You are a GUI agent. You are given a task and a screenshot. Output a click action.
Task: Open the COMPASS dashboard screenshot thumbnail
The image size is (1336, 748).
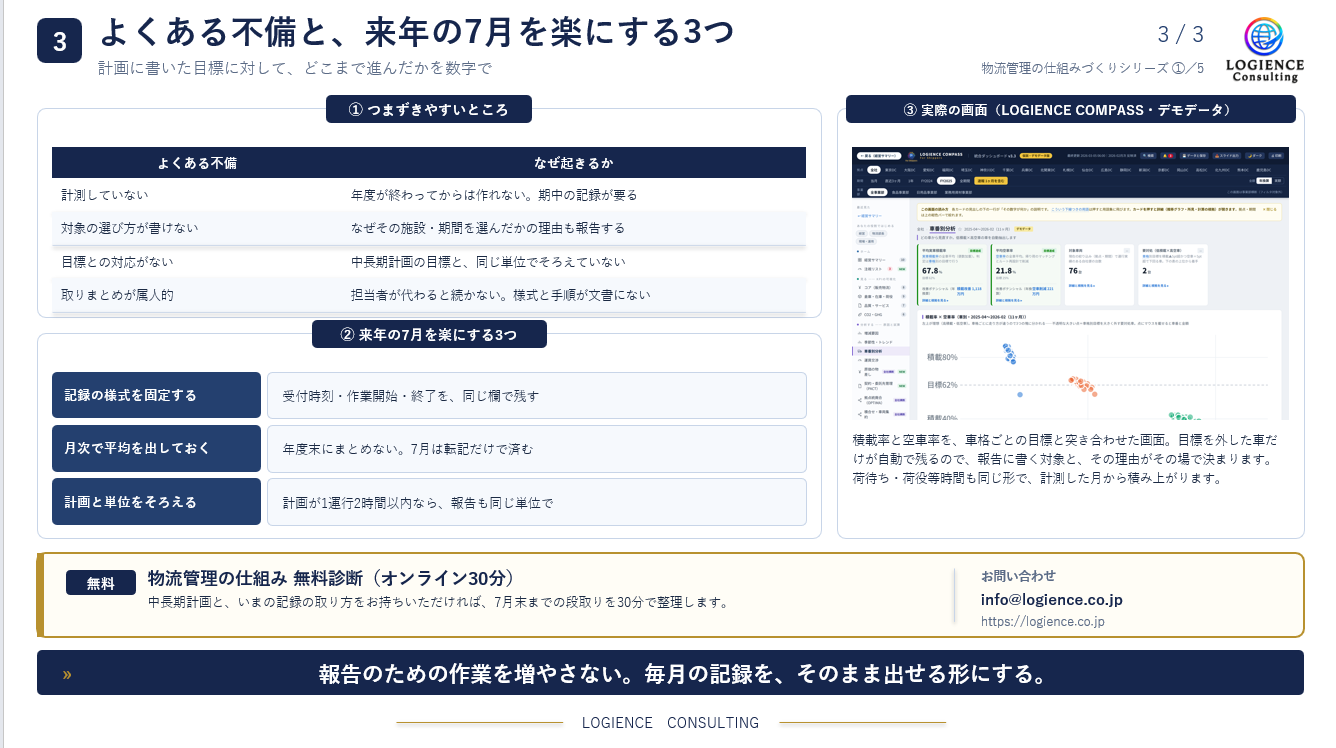(x=1070, y=283)
